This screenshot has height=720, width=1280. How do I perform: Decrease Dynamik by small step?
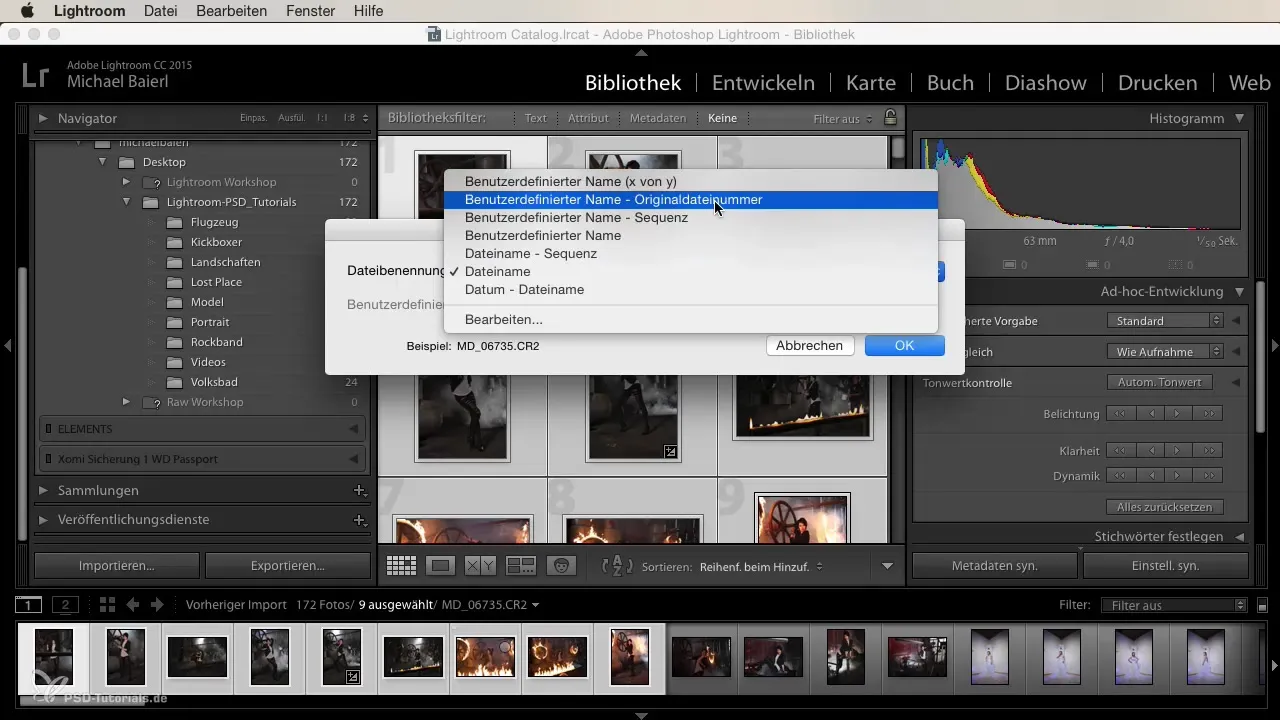[1150, 476]
